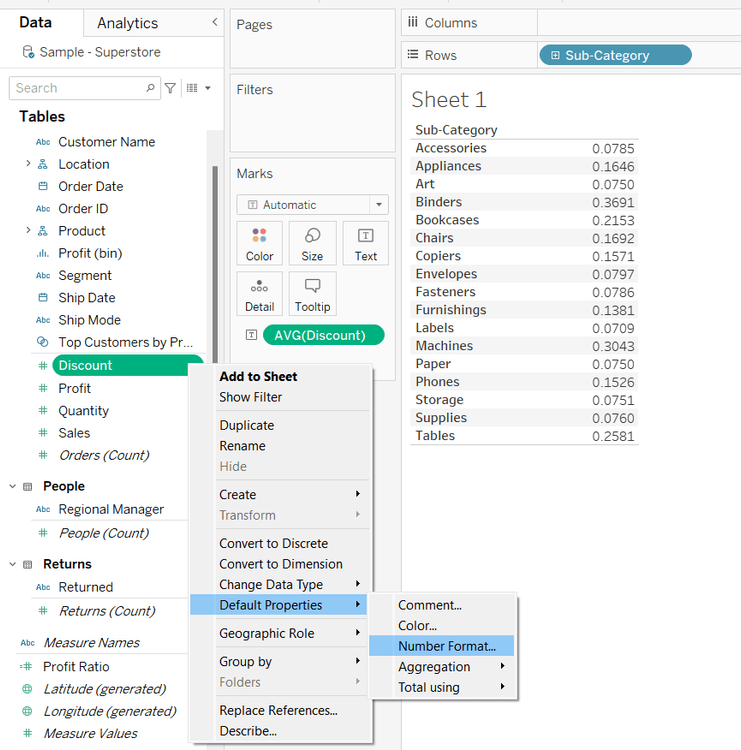The height and width of the screenshot is (750, 741).
Task: Open the Automatic mark type dropdown
Action: (312, 205)
